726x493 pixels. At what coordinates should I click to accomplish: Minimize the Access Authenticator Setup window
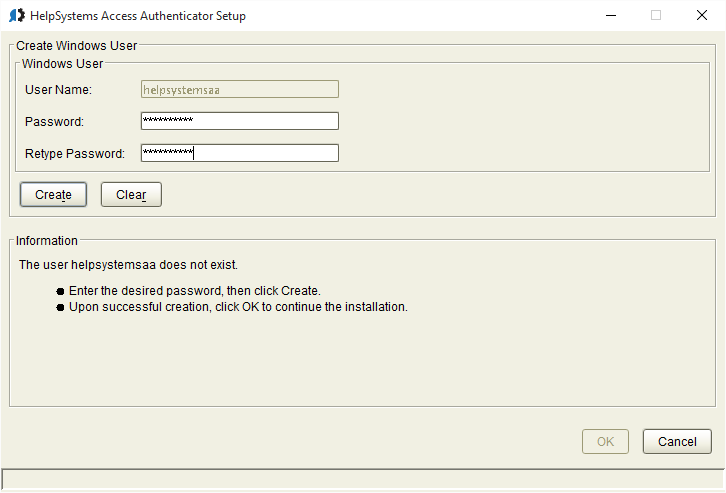pos(610,16)
